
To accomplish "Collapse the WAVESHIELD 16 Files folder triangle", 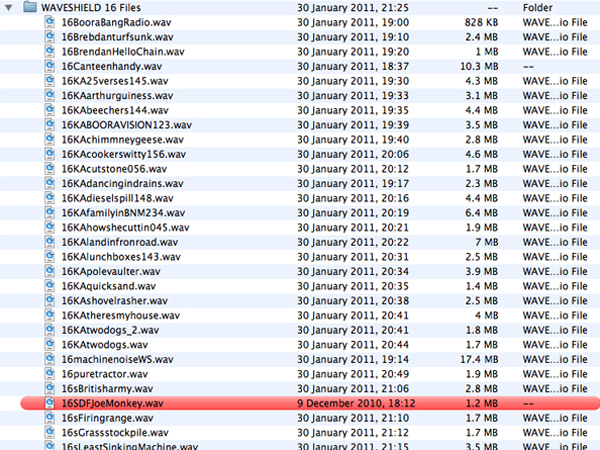I will click(x=9, y=6).
